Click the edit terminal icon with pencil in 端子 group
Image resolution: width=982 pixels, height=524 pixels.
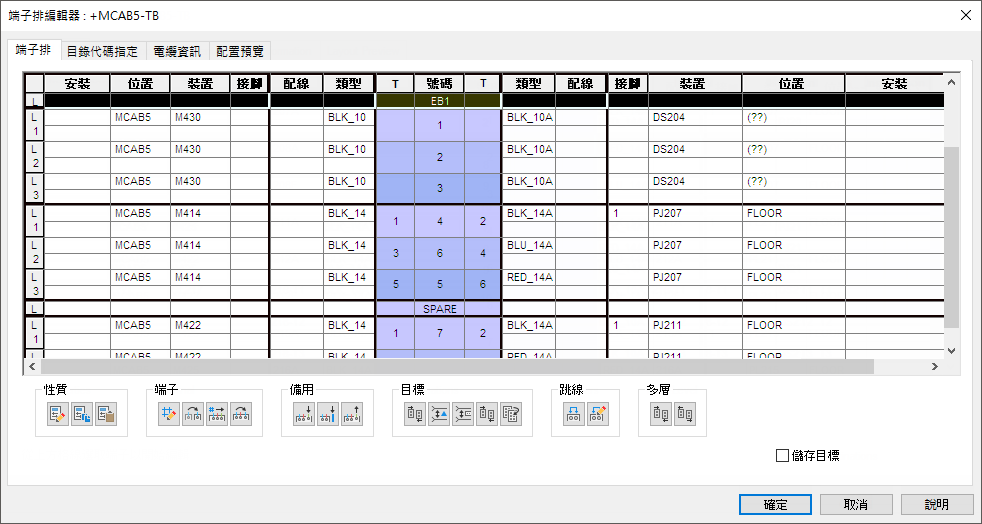[169, 414]
